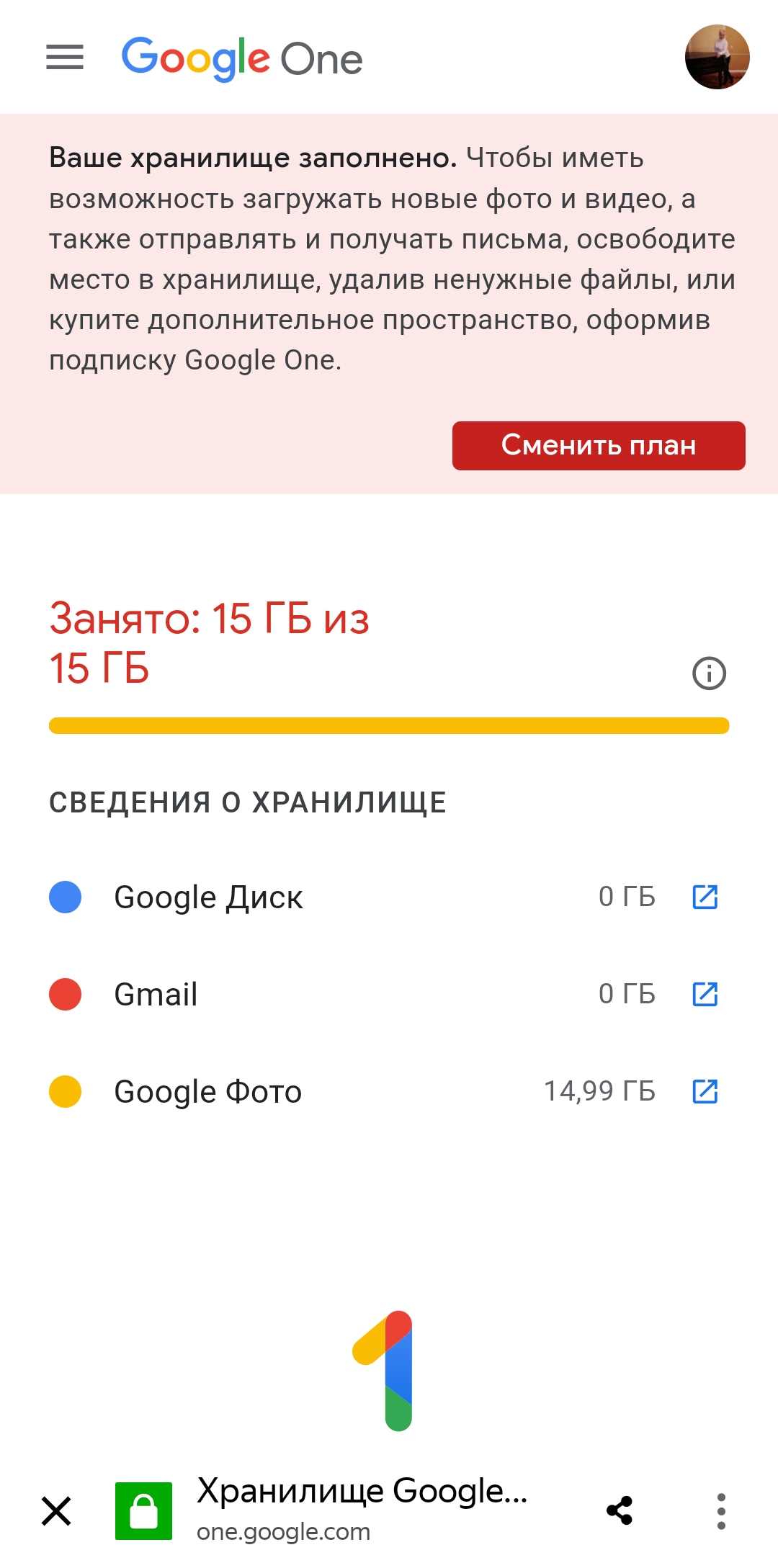Viewport: 778px width, 1568px height.
Task: Tap the green secure lock icon
Action: (x=143, y=1510)
